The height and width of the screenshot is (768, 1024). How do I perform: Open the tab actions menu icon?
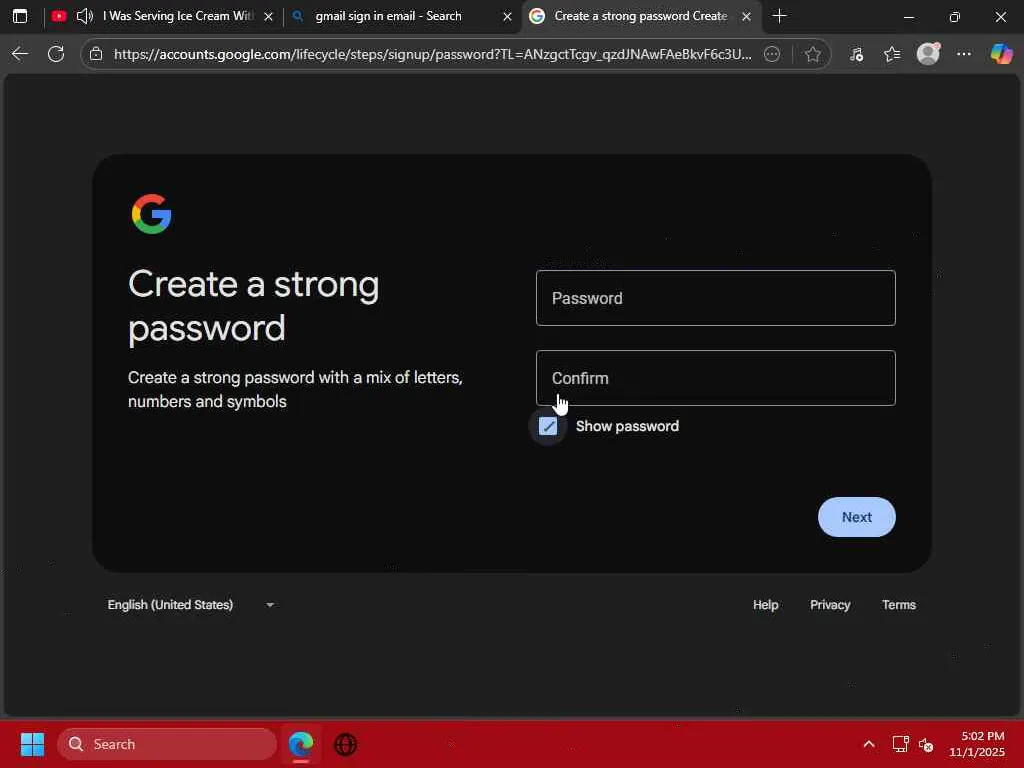(20, 16)
